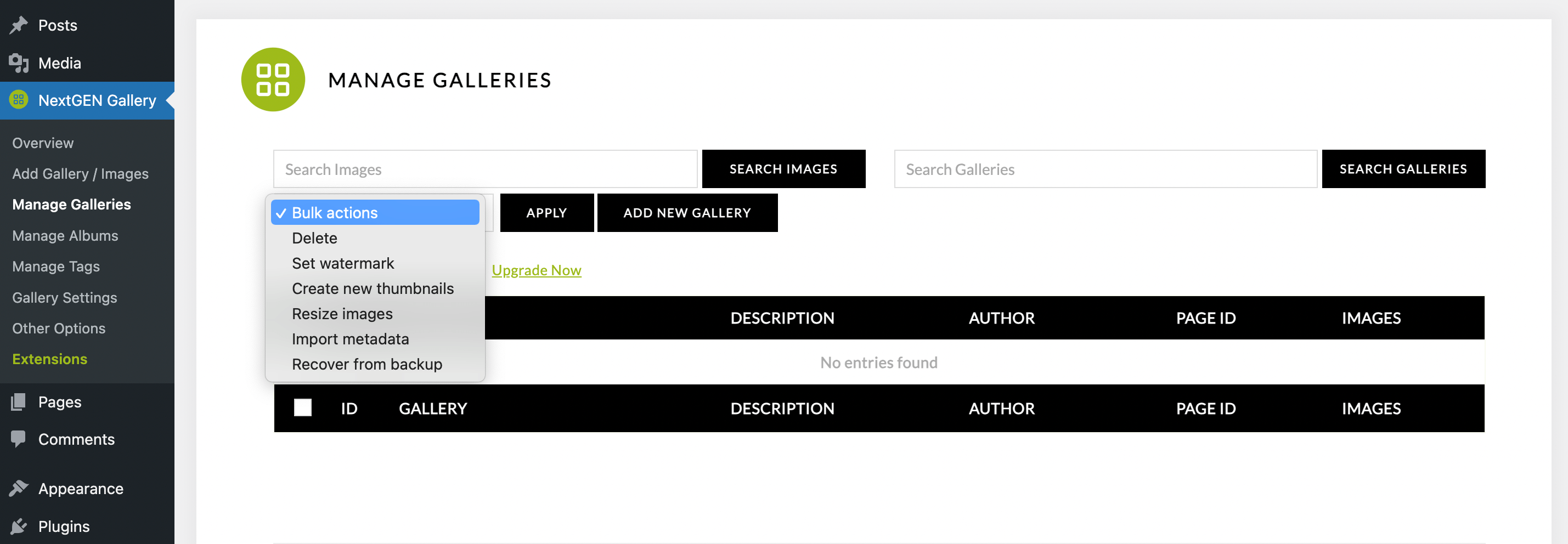Click the Pages icon in sidebar
1568x544 pixels.
coord(19,401)
